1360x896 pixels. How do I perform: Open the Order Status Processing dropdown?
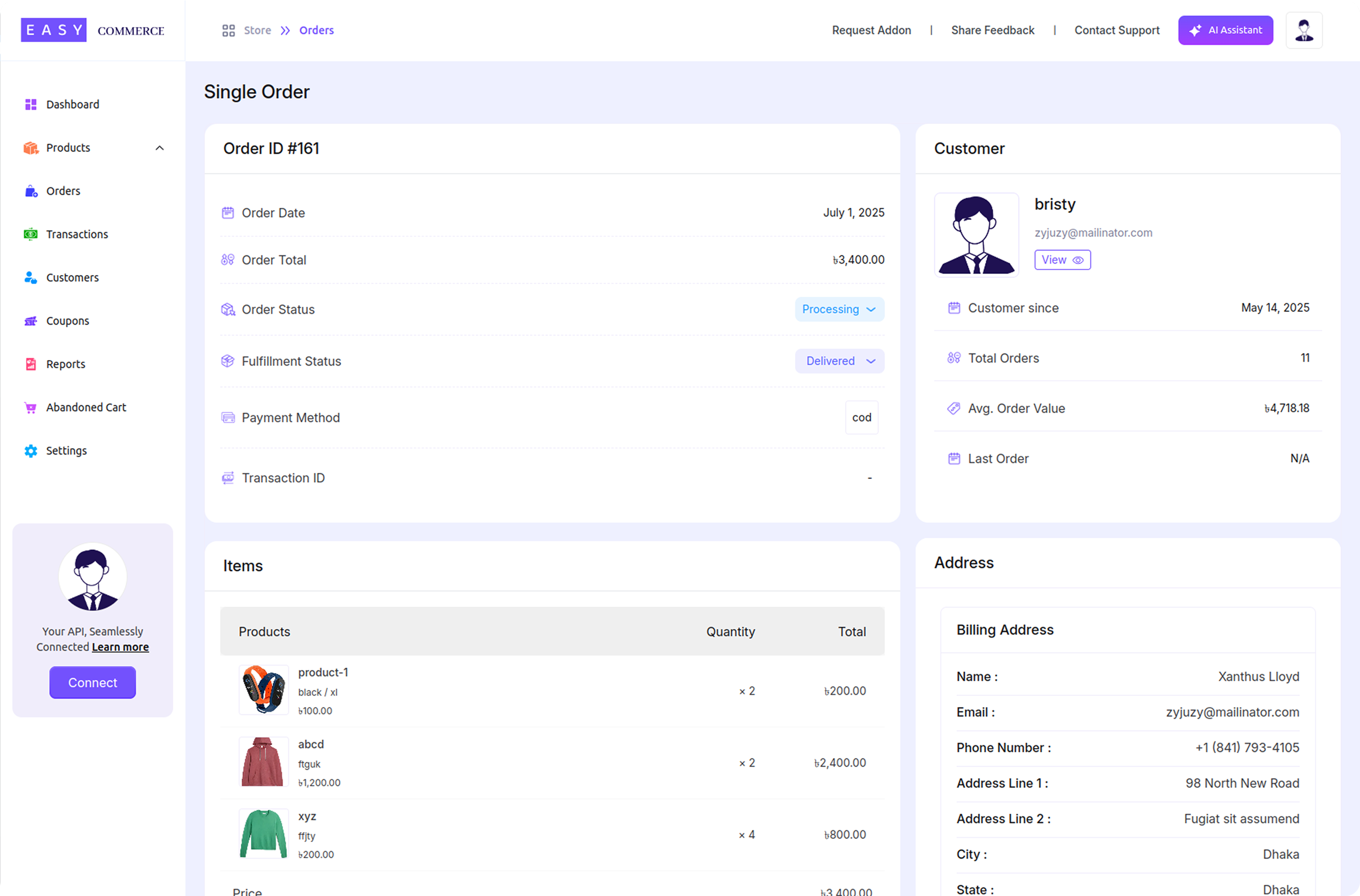click(x=839, y=309)
